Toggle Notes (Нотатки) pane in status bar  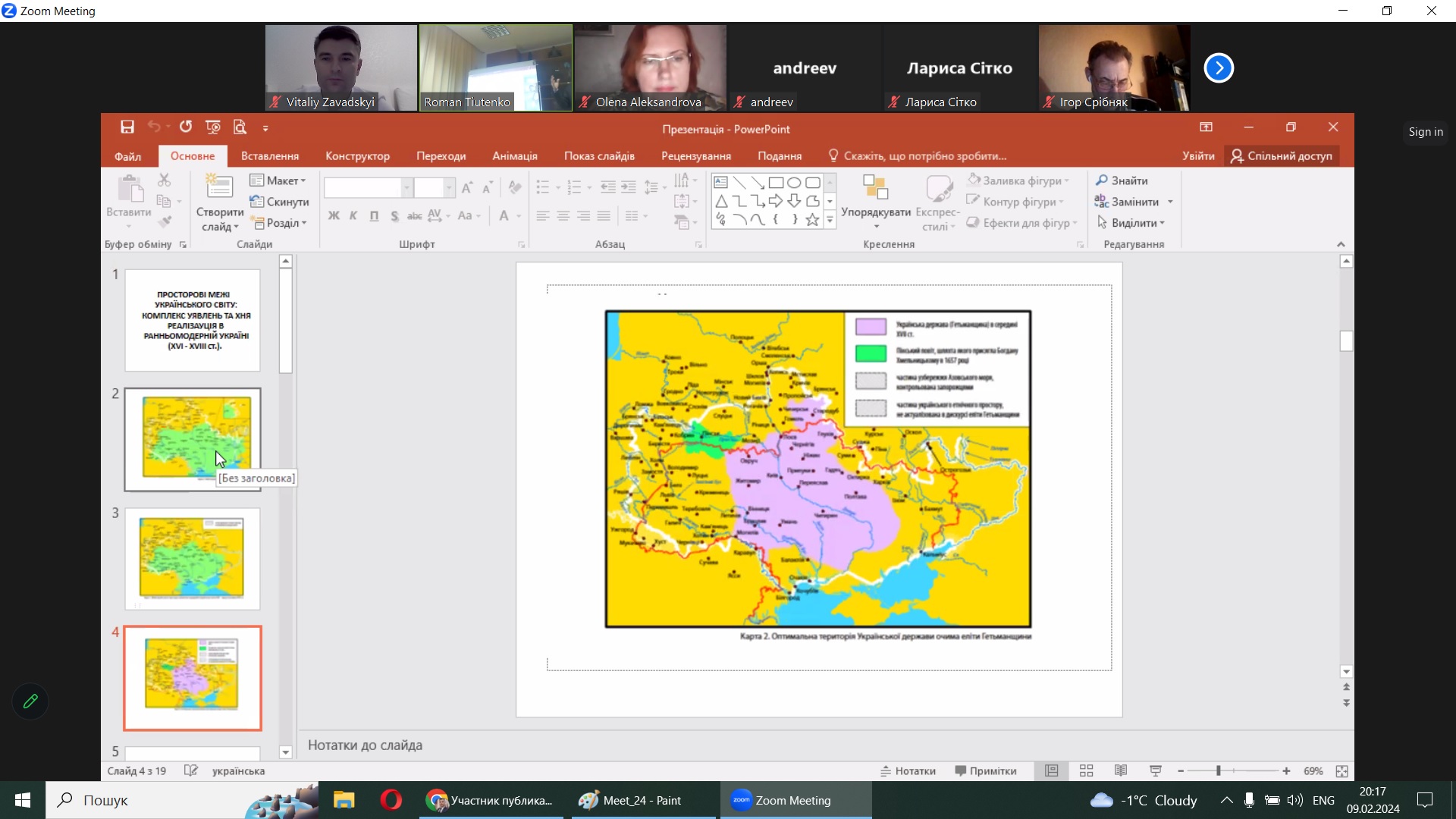(x=908, y=771)
